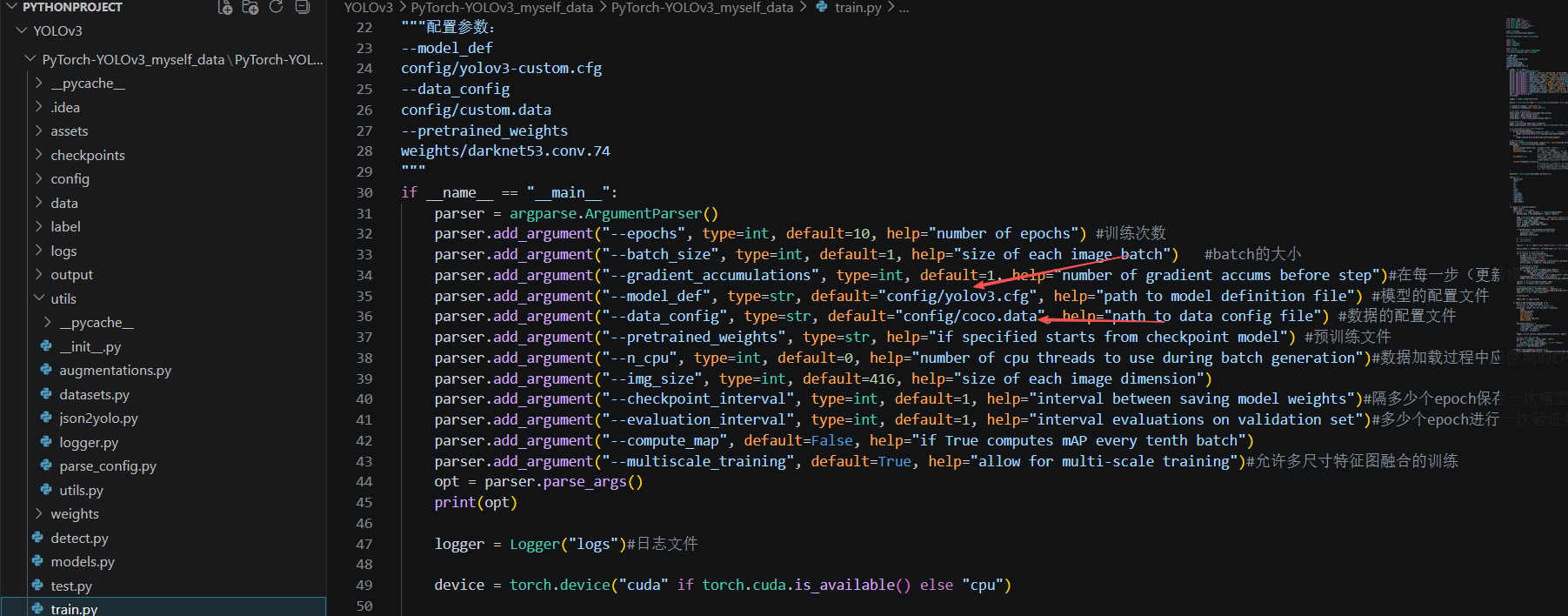Screen dimensions: 1568x616
Task: Expand the .idea folder
Action: pyautogui.click(x=38, y=107)
